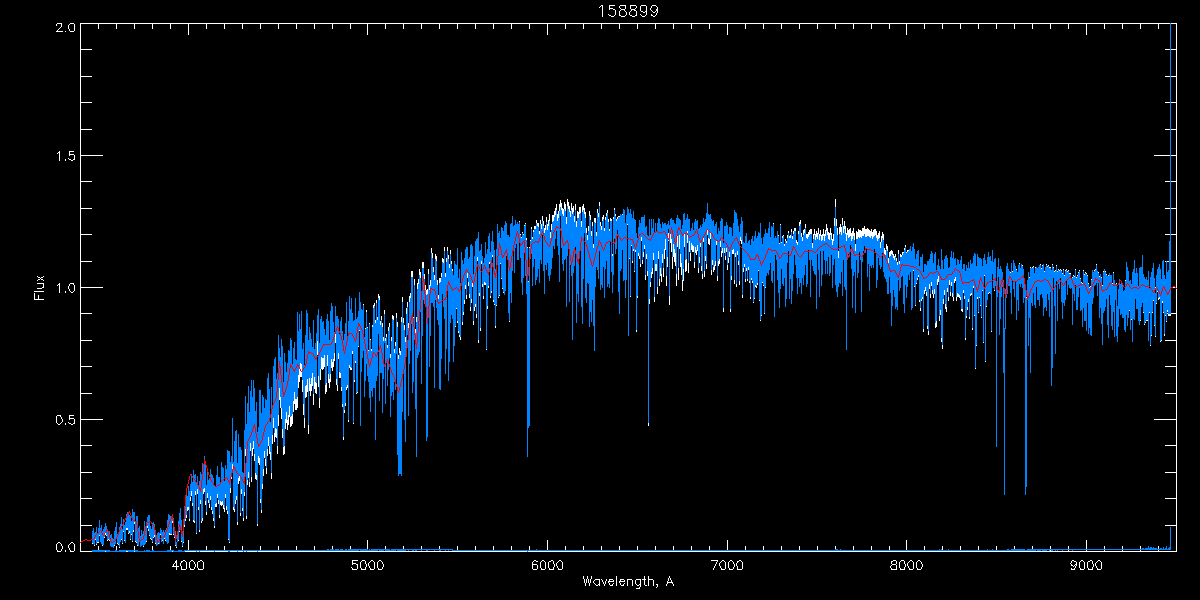Click the 1.0 y-axis tick label
1200x600 pixels.
[66, 288]
